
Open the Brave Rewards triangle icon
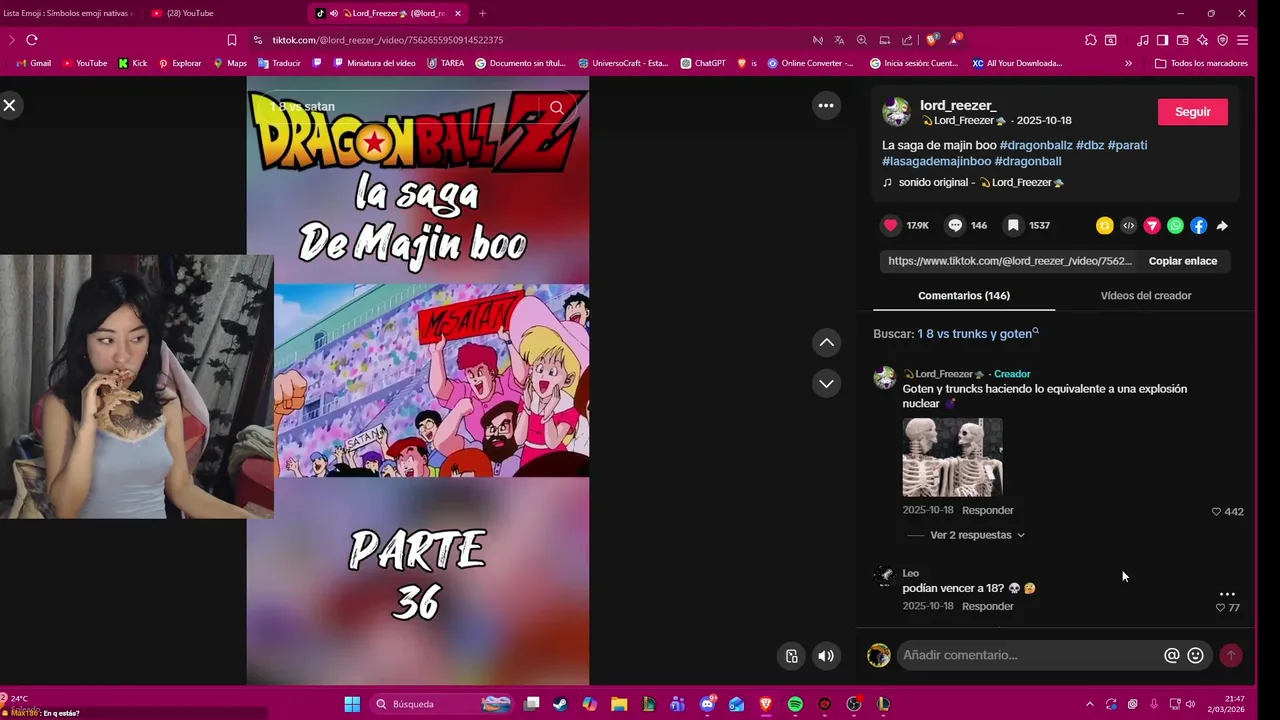[955, 40]
